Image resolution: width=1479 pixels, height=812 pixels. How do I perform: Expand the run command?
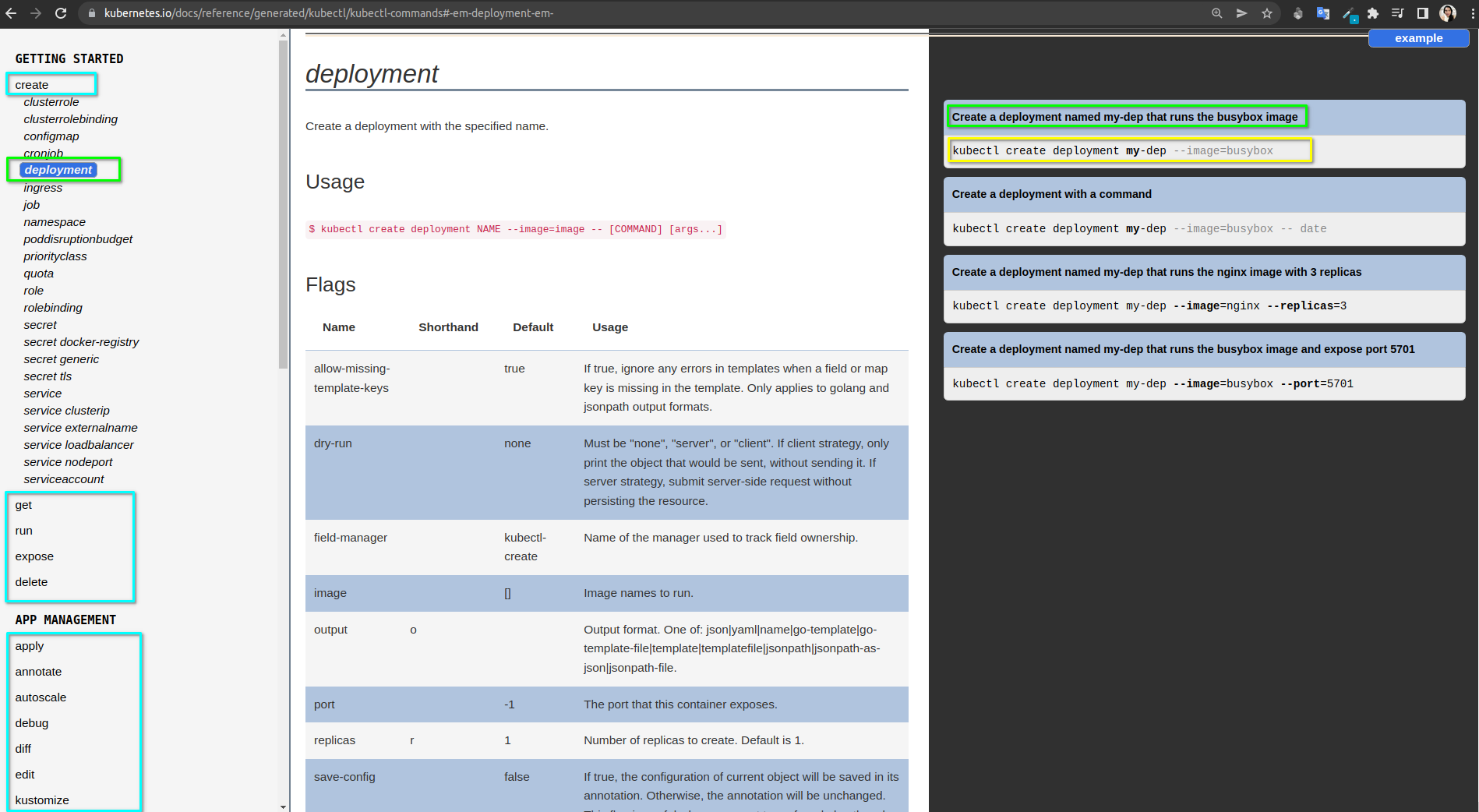click(24, 531)
